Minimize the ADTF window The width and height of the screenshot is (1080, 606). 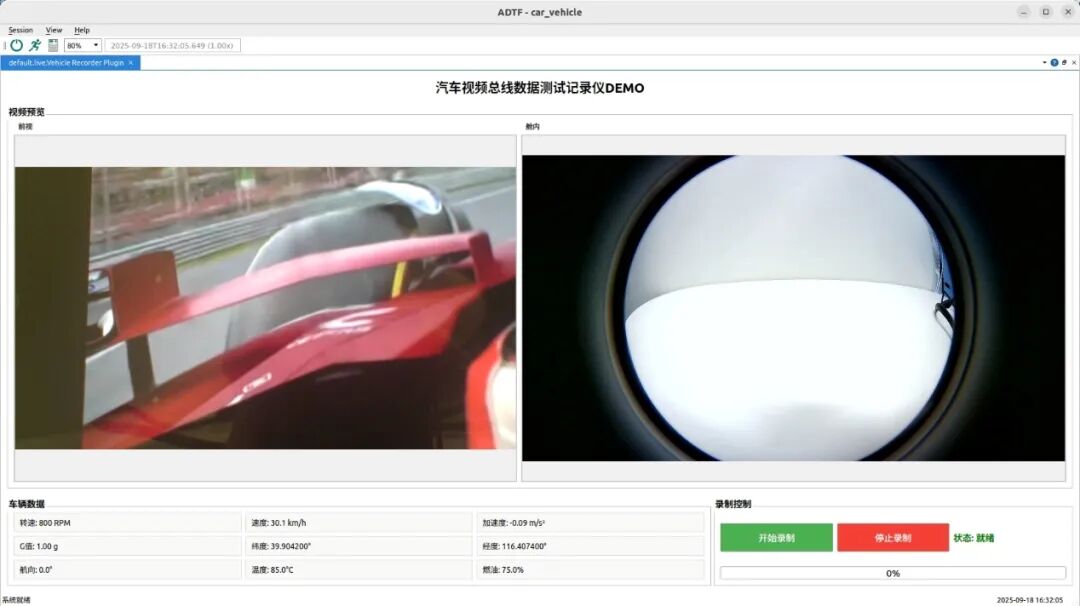(1024, 12)
